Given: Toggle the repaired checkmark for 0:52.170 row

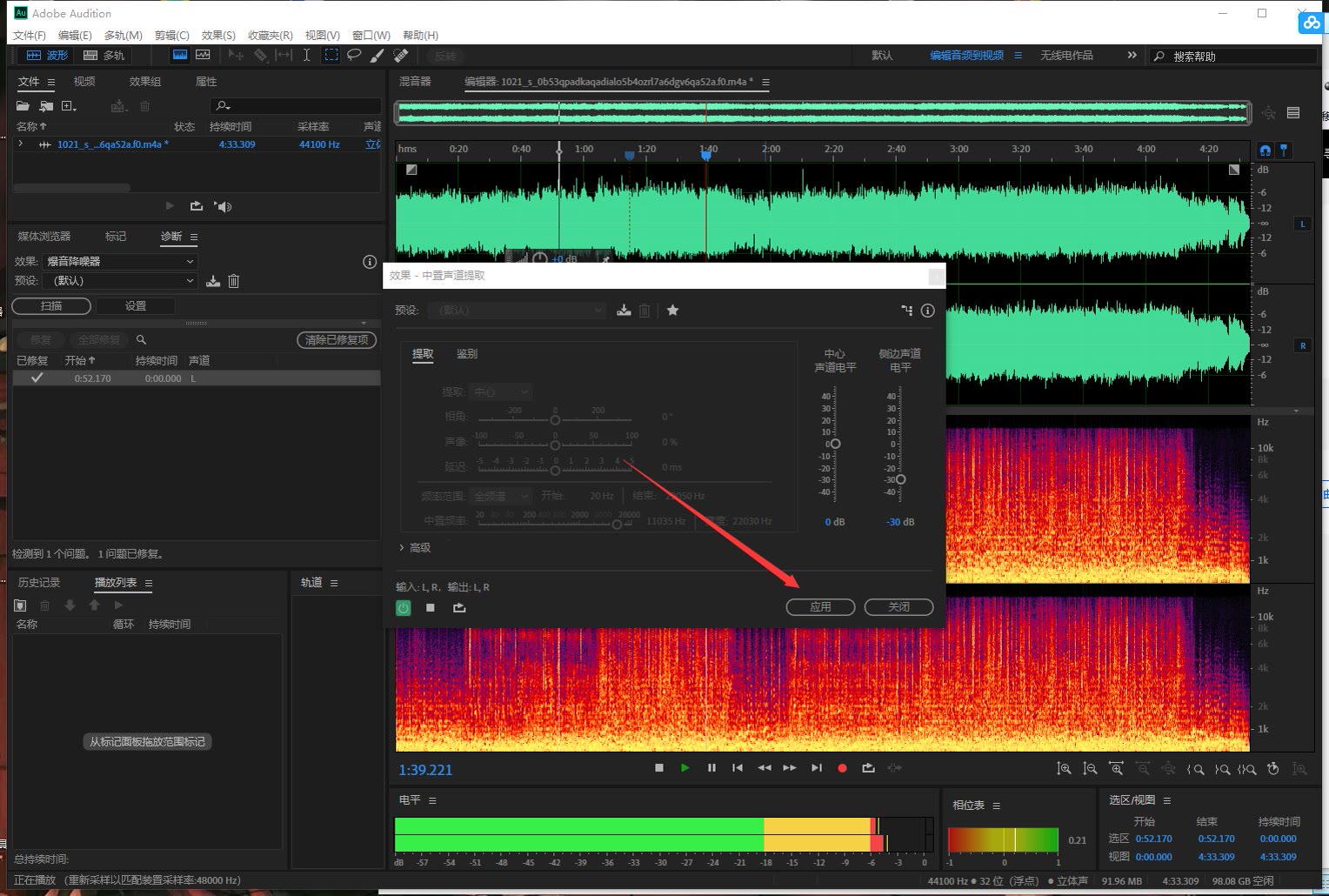Looking at the screenshot, I should pos(37,378).
